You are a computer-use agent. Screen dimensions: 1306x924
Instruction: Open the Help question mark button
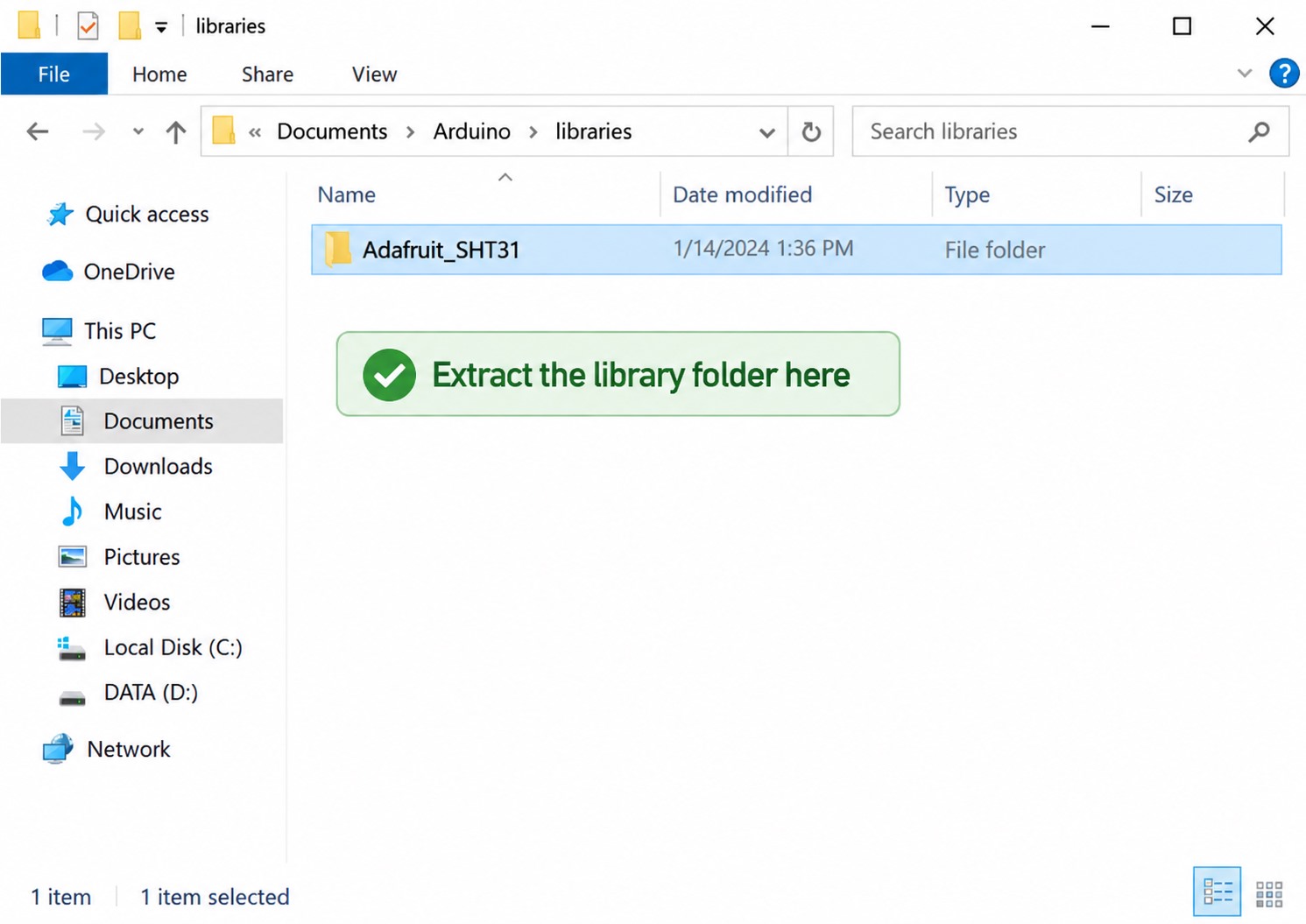point(1284,74)
